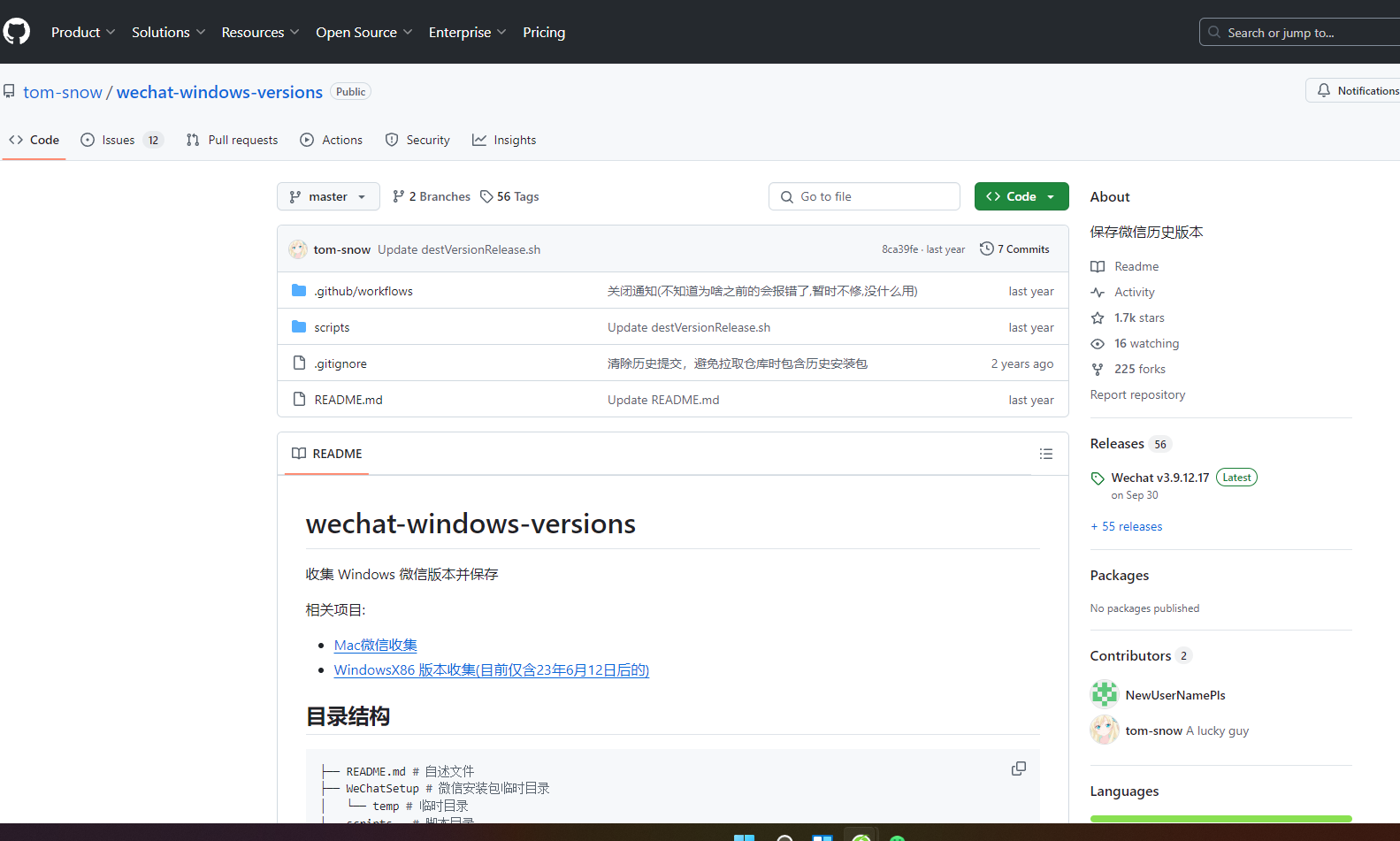Image resolution: width=1400 pixels, height=841 pixels.
Task: View the 2 Branches link
Action: (432, 196)
